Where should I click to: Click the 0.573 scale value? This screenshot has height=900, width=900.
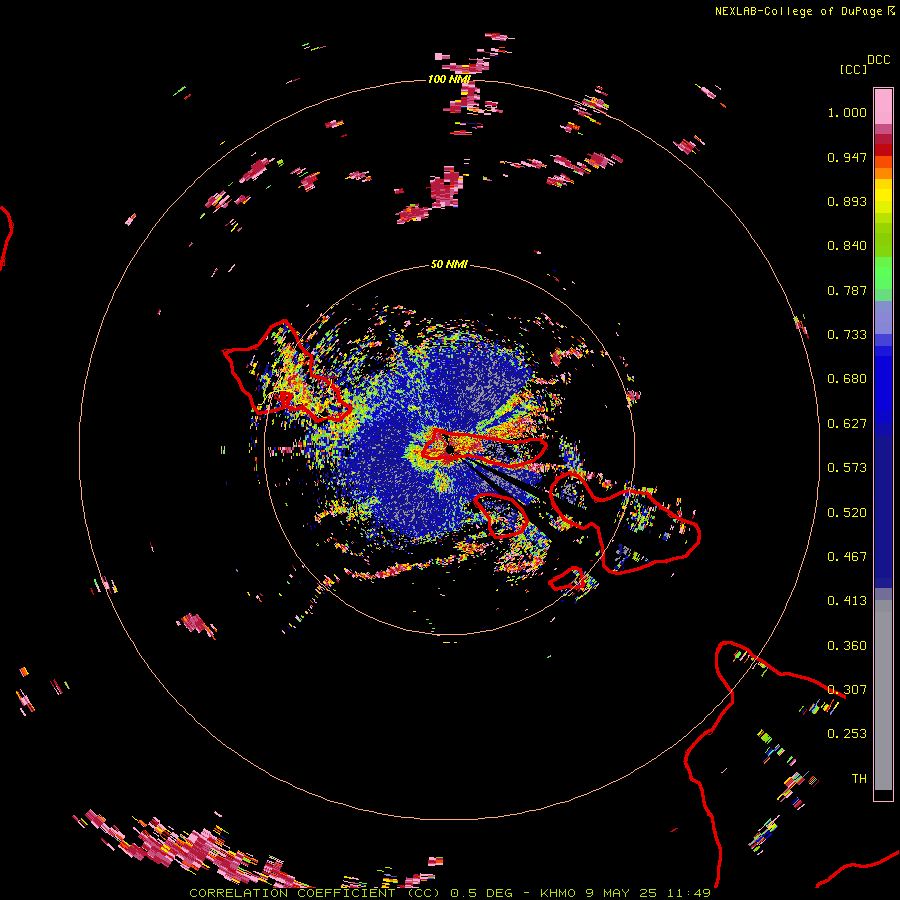point(847,468)
